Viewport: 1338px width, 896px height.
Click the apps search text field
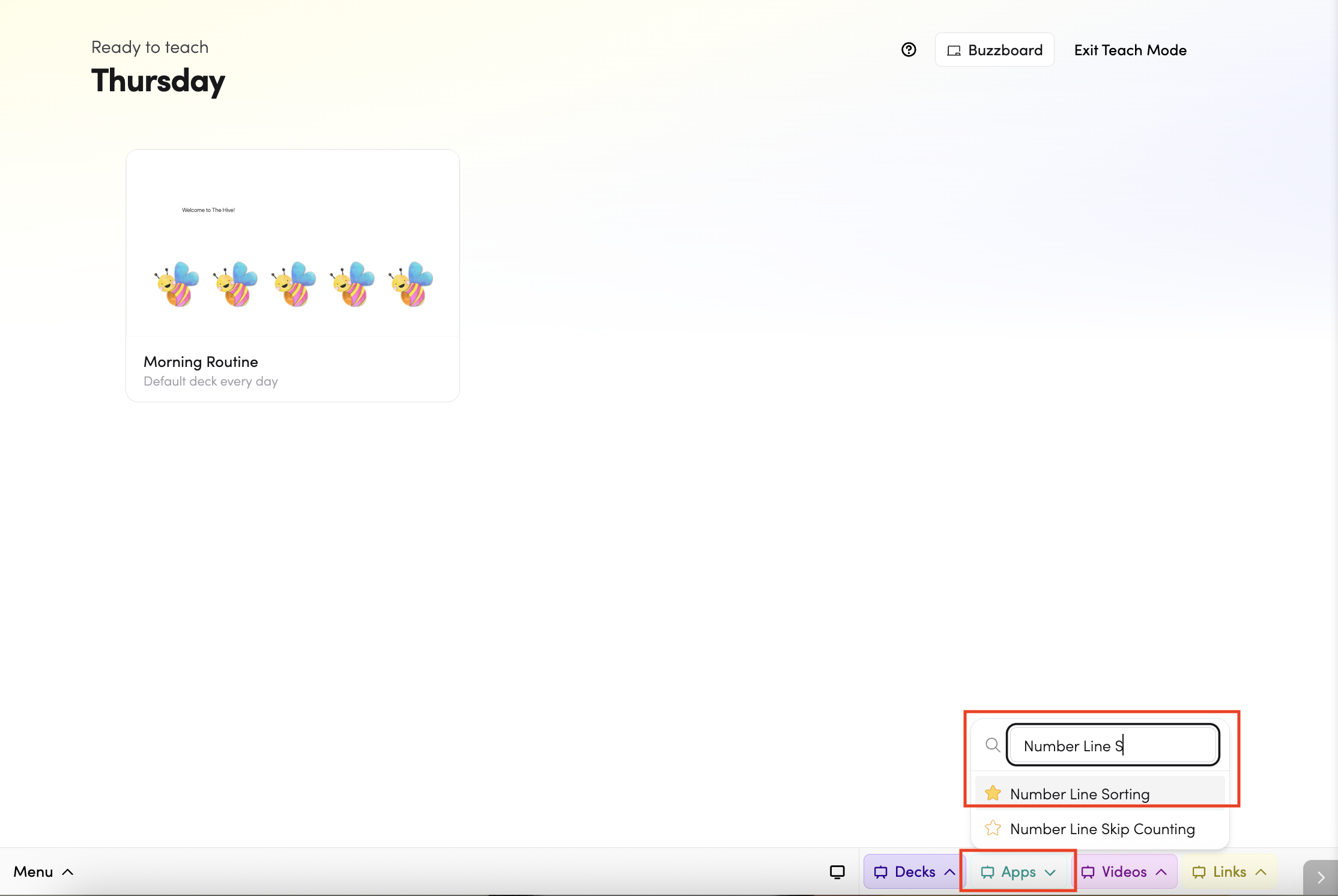(1112, 745)
